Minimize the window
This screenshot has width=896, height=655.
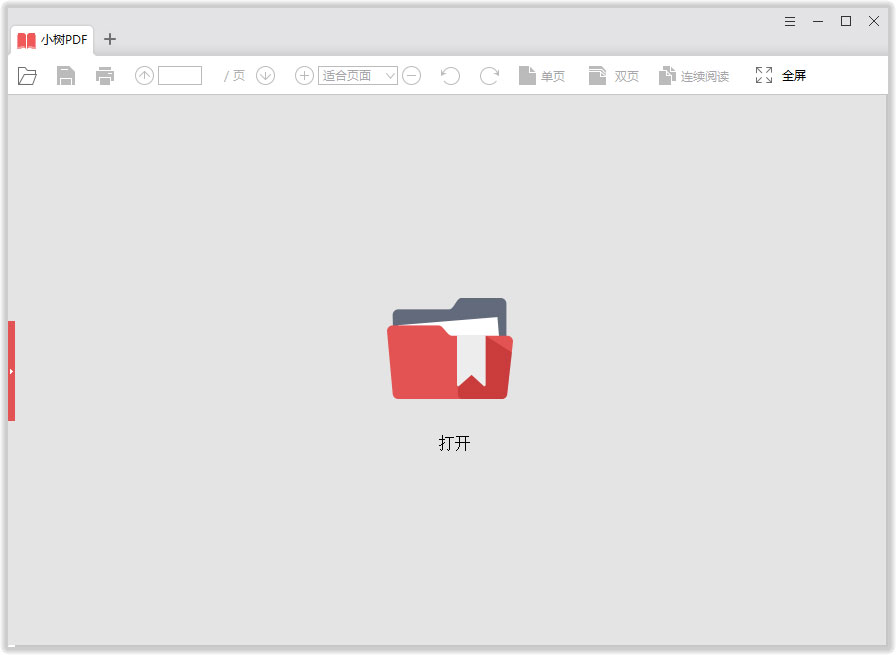pyautogui.click(x=818, y=22)
